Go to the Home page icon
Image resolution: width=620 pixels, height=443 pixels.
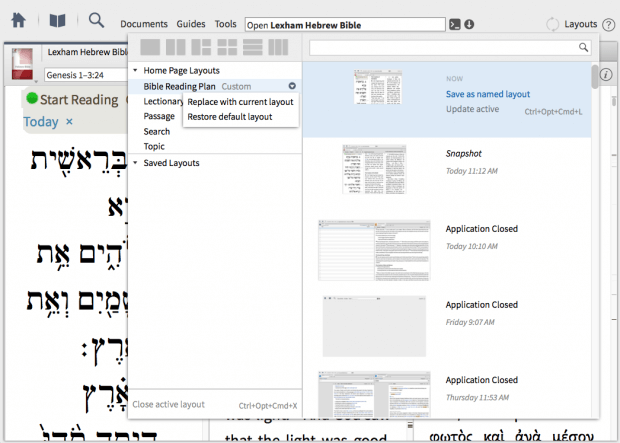(18, 21)
